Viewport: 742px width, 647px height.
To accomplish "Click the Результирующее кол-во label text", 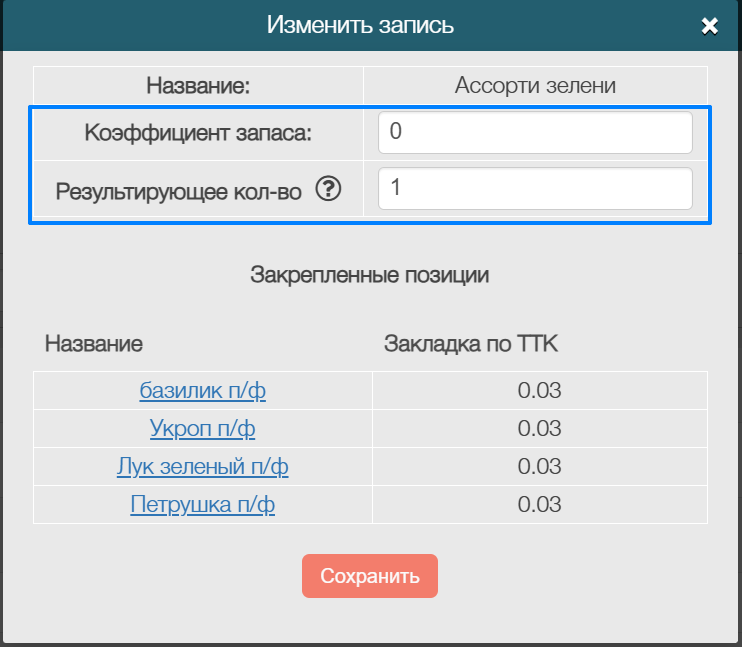I will point(178,190).
